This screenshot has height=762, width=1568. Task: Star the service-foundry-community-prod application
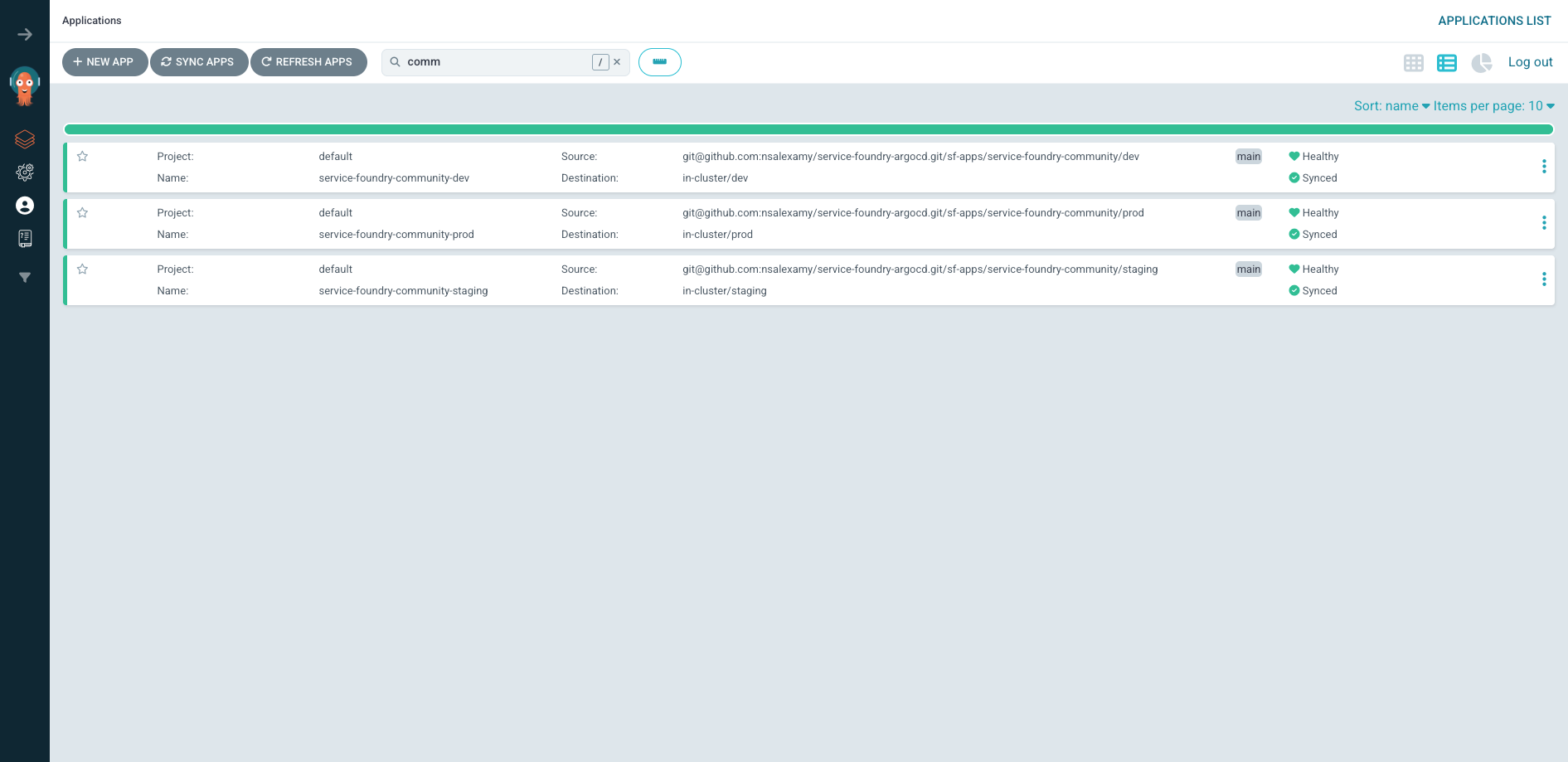82,212
